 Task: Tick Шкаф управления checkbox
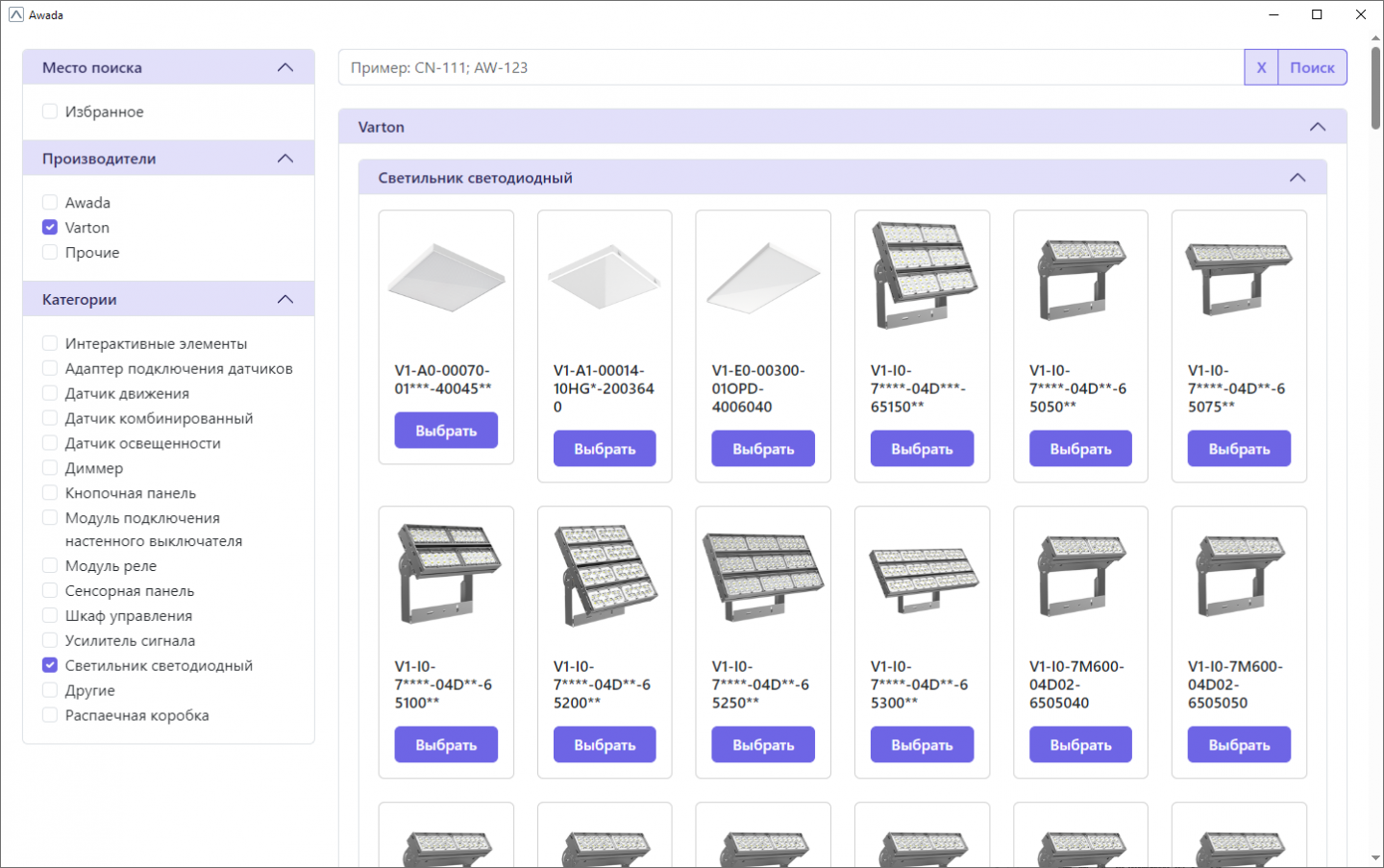coord(50,615)
